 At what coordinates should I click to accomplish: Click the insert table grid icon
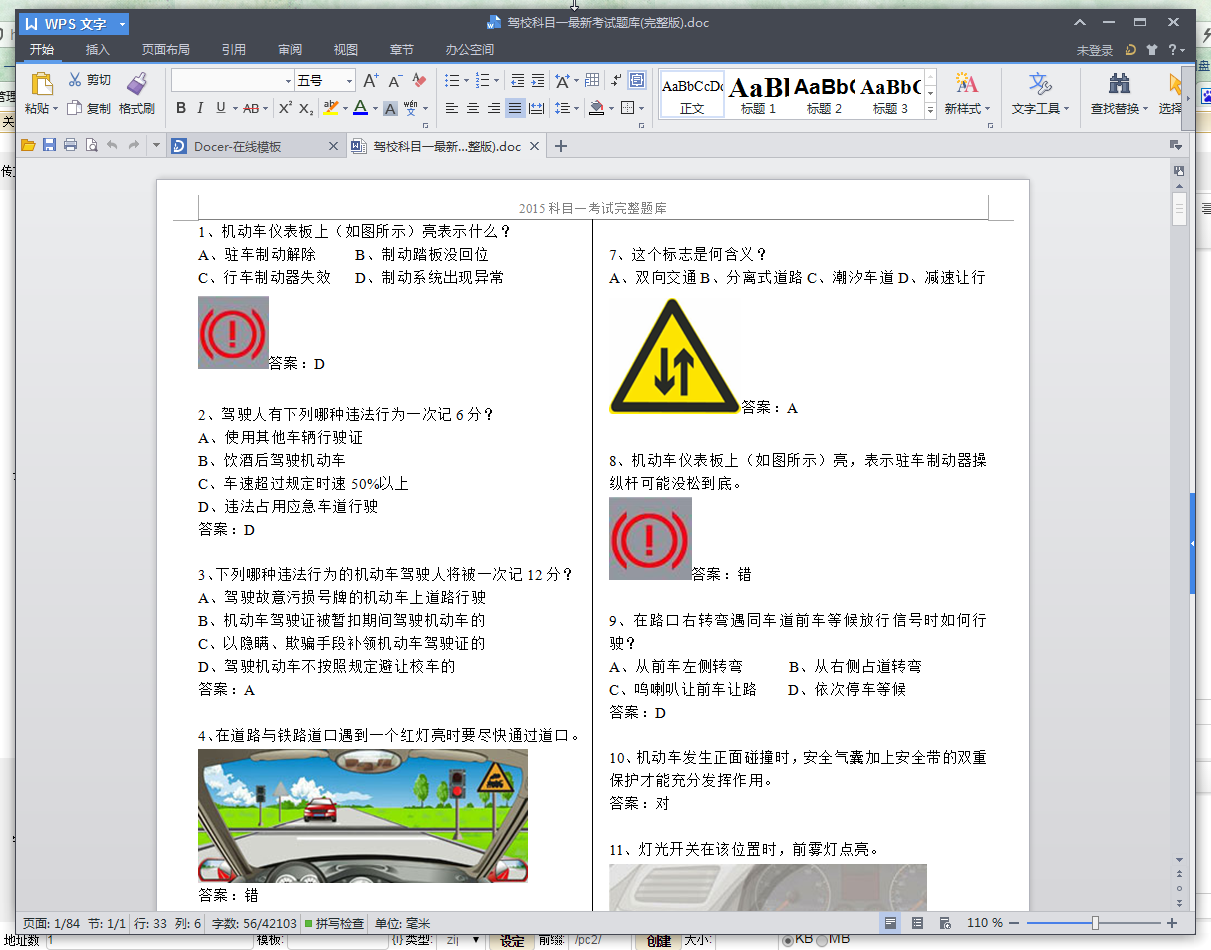click(x=592, y=80)
